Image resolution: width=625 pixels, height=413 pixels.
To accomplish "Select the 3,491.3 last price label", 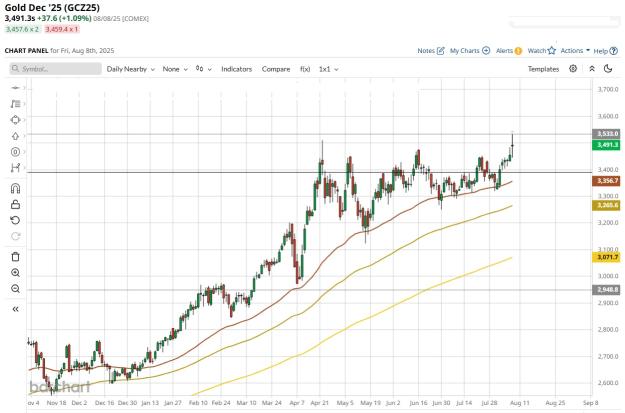I will [606, 145].
